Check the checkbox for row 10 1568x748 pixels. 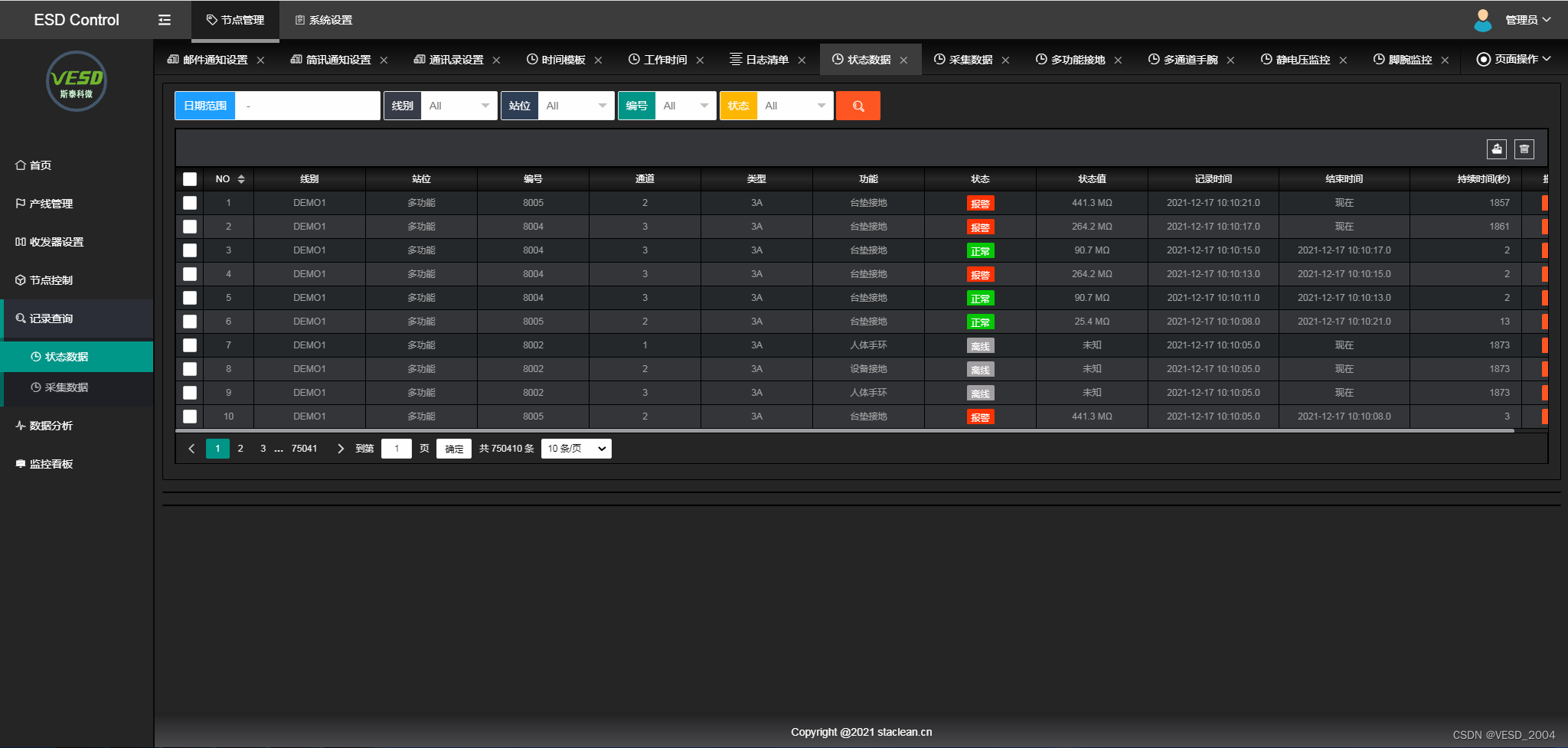[x=190, y=416]
